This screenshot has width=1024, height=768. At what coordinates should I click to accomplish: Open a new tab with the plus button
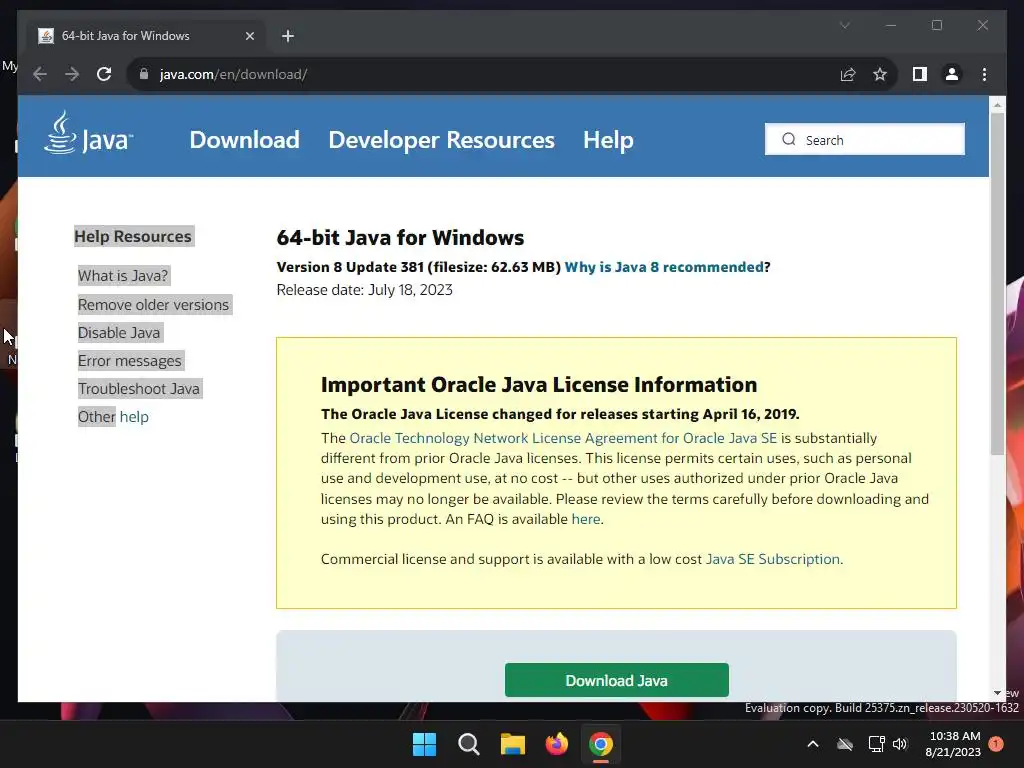tap(288, 36)
